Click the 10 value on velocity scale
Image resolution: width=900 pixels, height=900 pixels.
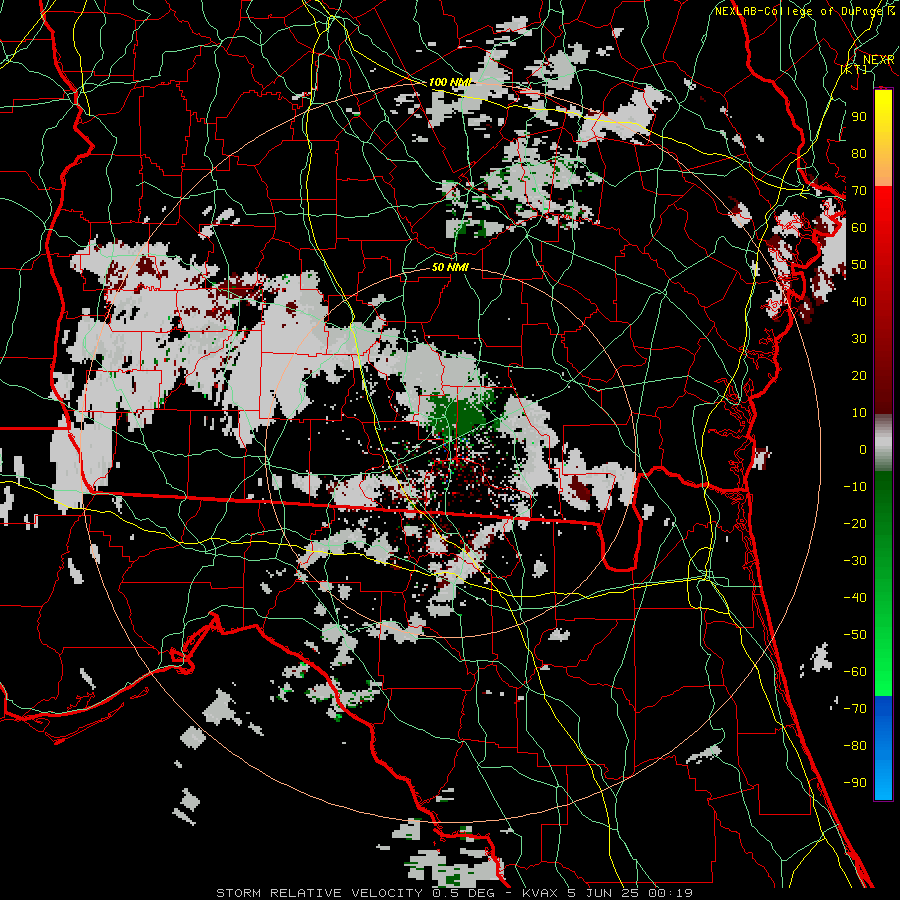tap(859, 413)
